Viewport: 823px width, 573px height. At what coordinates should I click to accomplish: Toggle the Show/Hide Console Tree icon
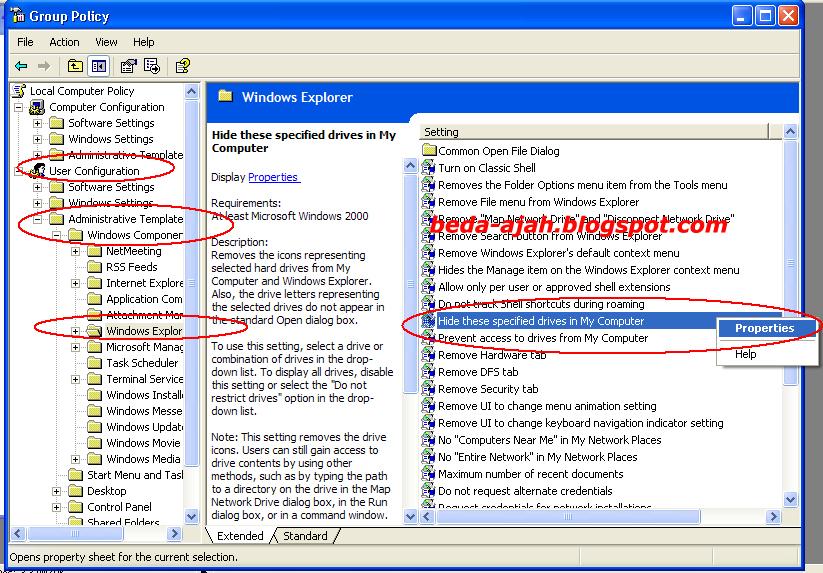point(99,66)
